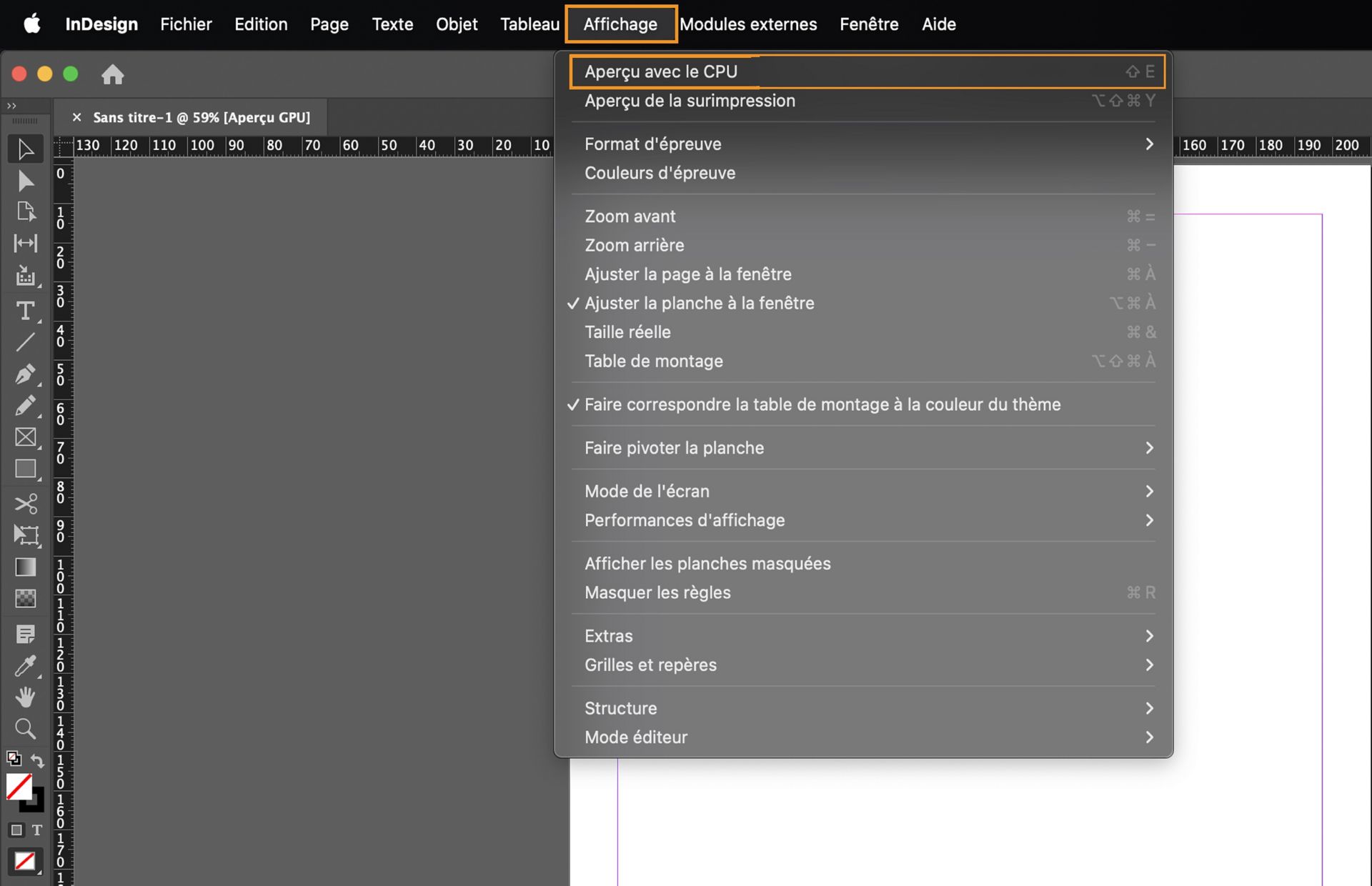This screenshot has height=886, width=1372.
Task: Select the Type tool
Action: pos(26,311)
